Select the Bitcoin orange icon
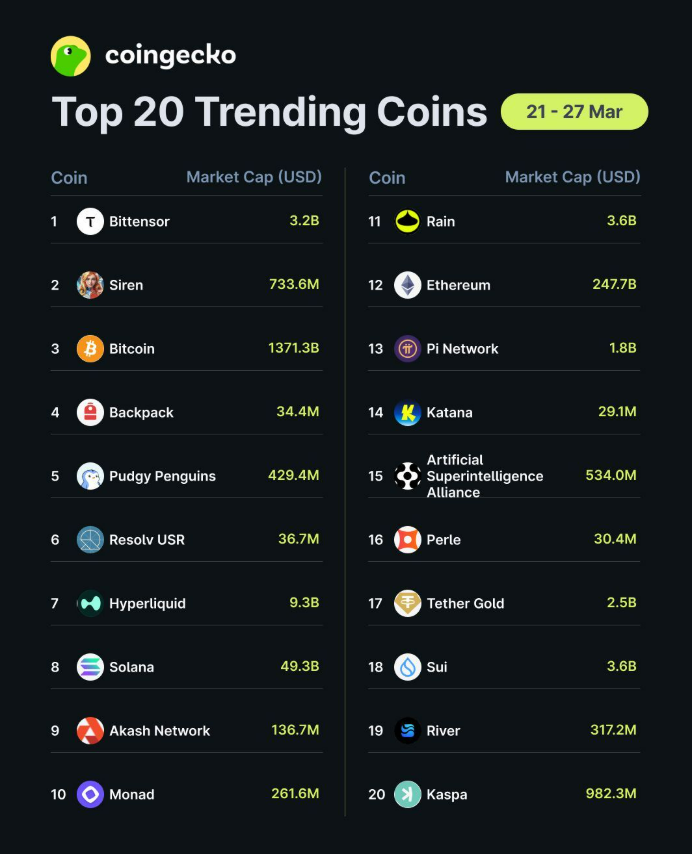The width and height of the screenshot is (692, 854). pyautogui.click(x=90, y=349)
